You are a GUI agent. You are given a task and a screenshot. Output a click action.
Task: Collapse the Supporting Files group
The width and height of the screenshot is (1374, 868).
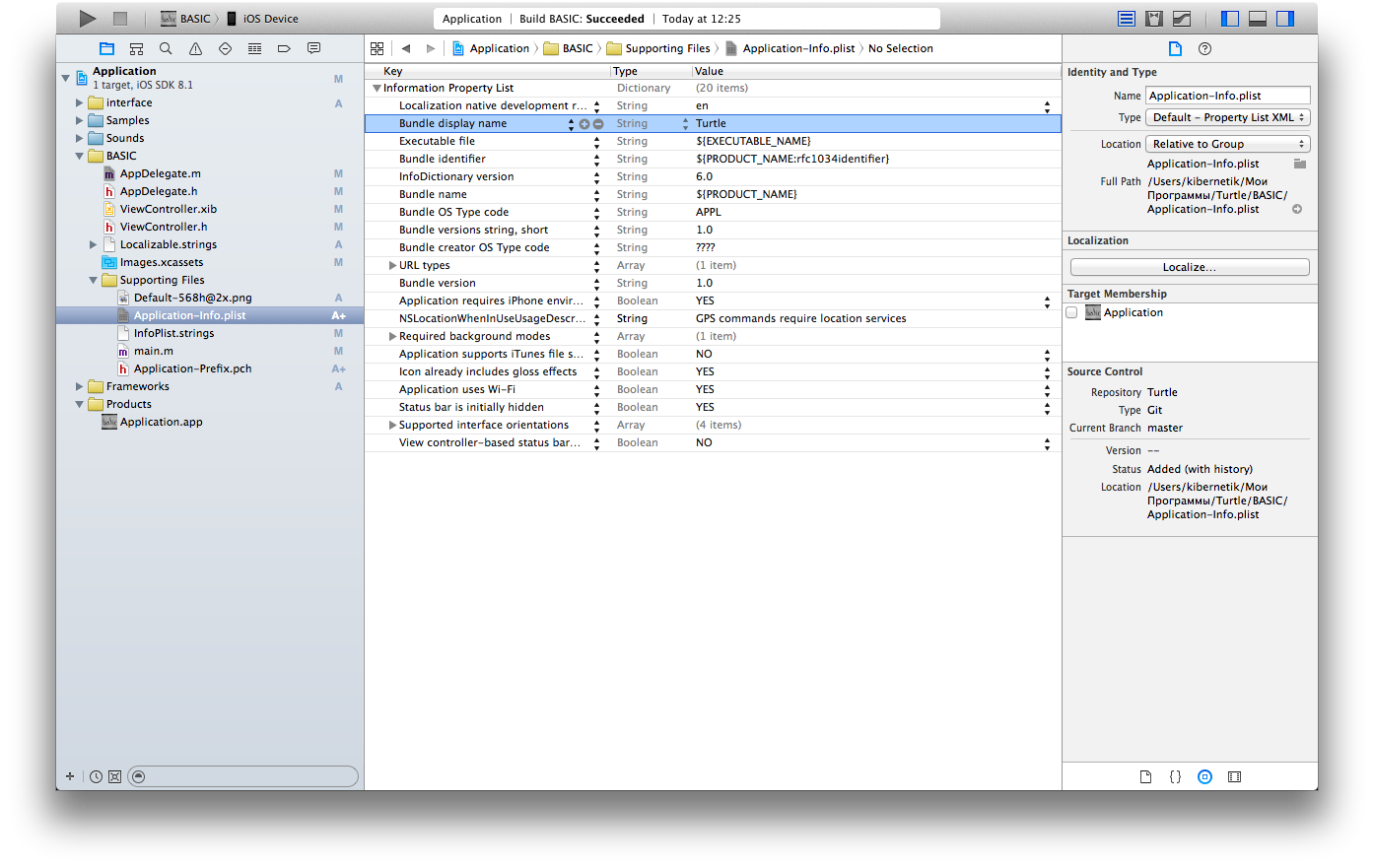pos(94,280)
